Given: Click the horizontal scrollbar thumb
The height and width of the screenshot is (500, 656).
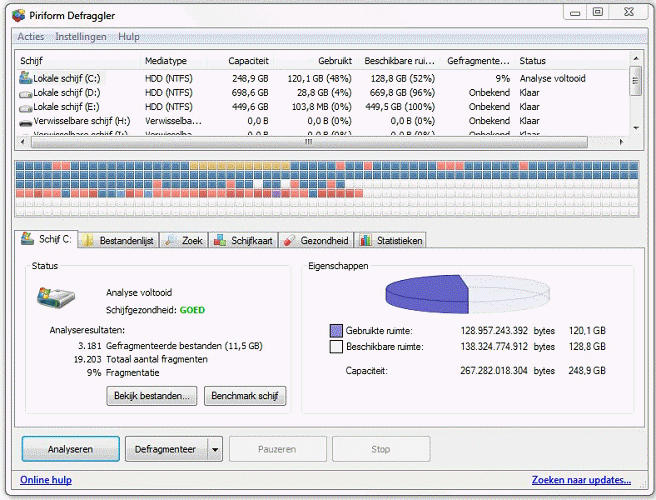Looking at the screenshot, I should coord(309,142).
